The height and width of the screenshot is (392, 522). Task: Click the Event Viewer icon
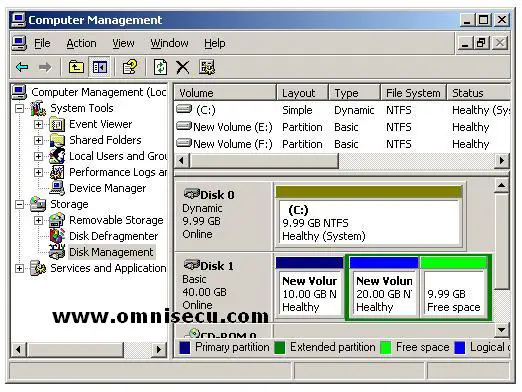pyautogui.click(x=57, y=125)
